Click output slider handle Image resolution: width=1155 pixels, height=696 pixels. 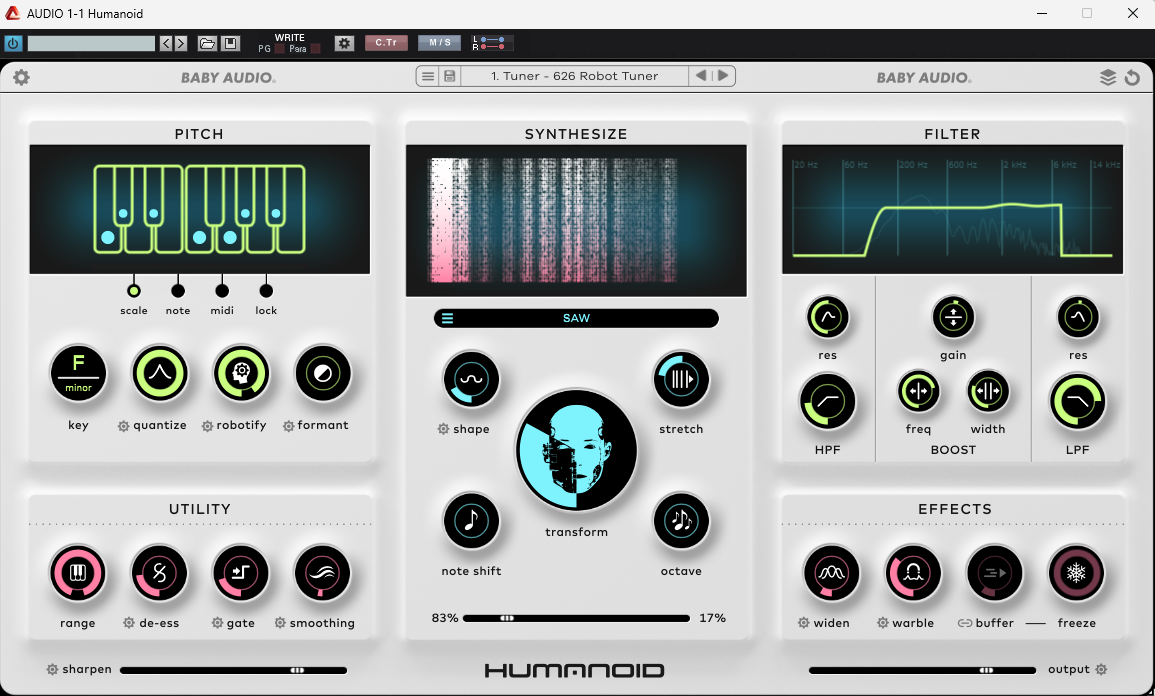click(986, 670)
